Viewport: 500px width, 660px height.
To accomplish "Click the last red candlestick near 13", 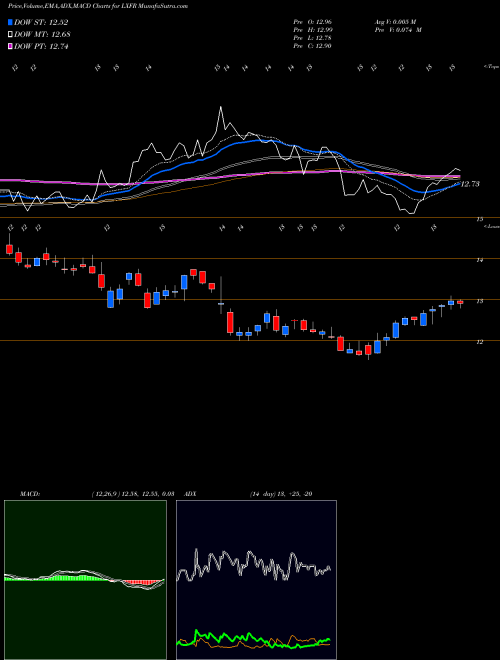I will (x=460, y=302).
